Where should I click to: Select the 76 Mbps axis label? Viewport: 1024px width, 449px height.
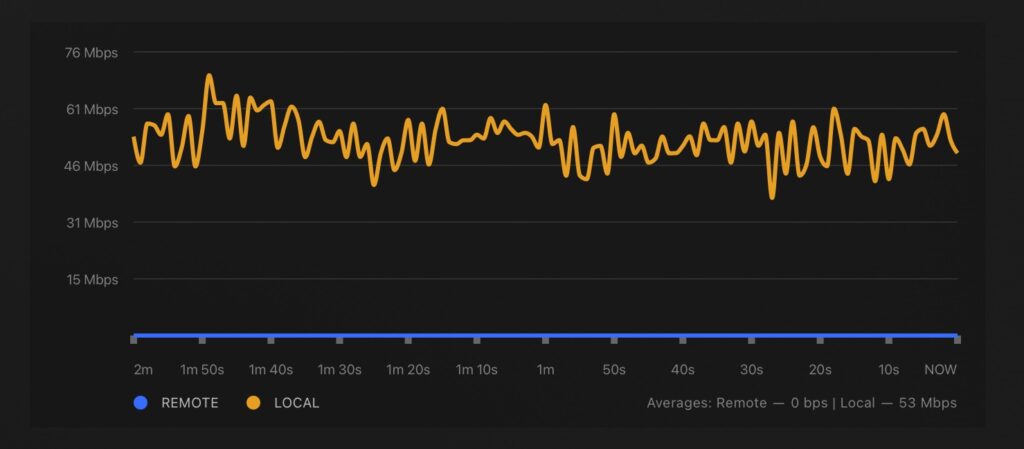click(x=91, y=53)
